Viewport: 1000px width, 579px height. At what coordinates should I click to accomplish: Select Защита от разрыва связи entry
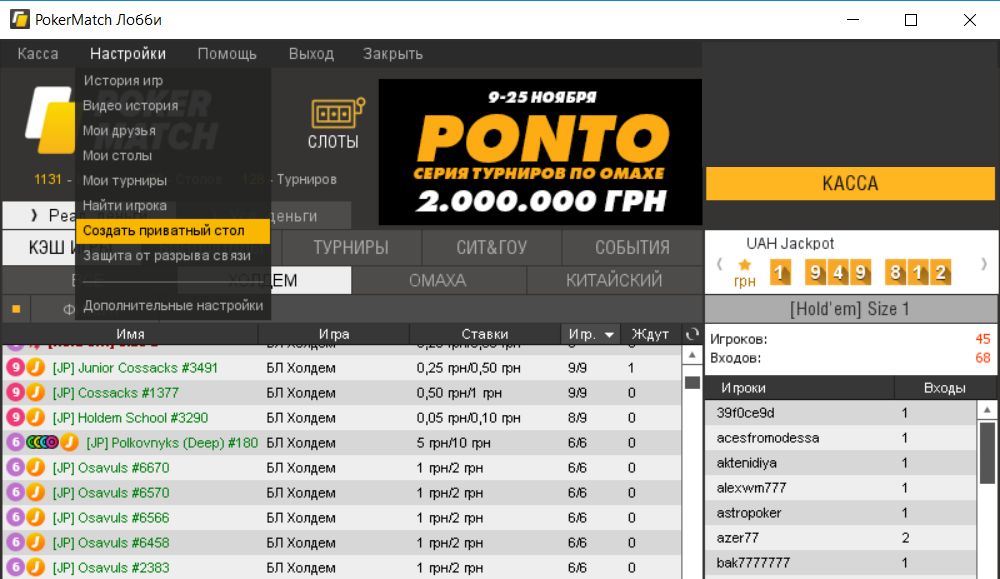173,255
